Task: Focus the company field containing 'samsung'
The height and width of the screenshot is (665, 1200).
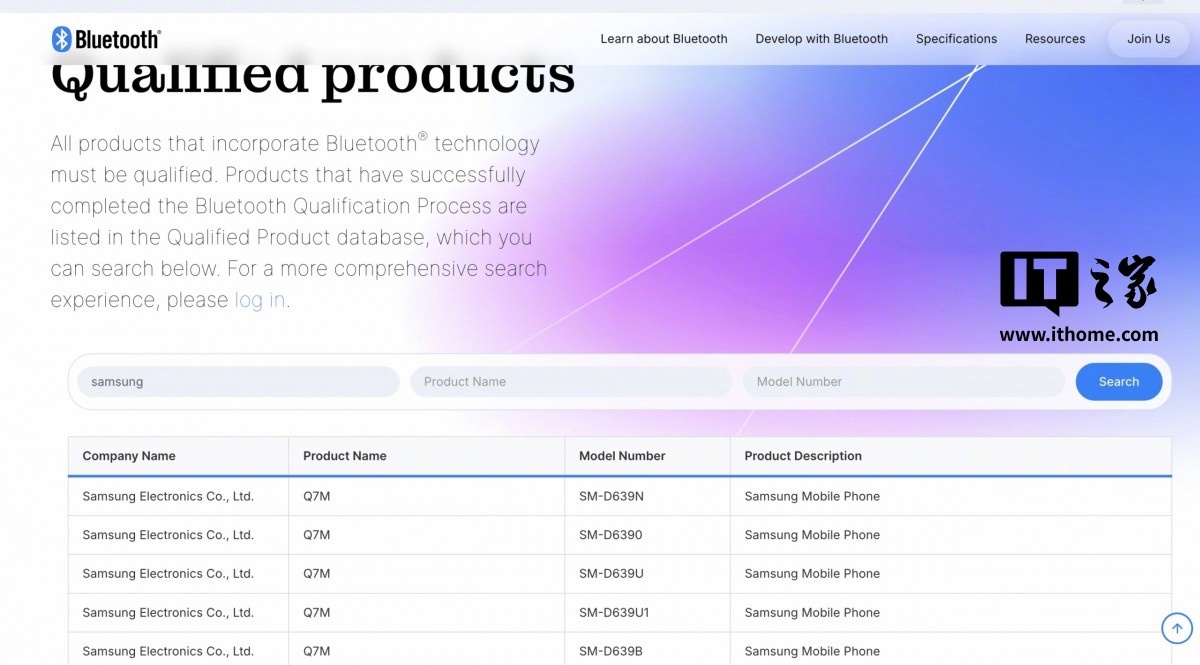Action: point(238,382)
